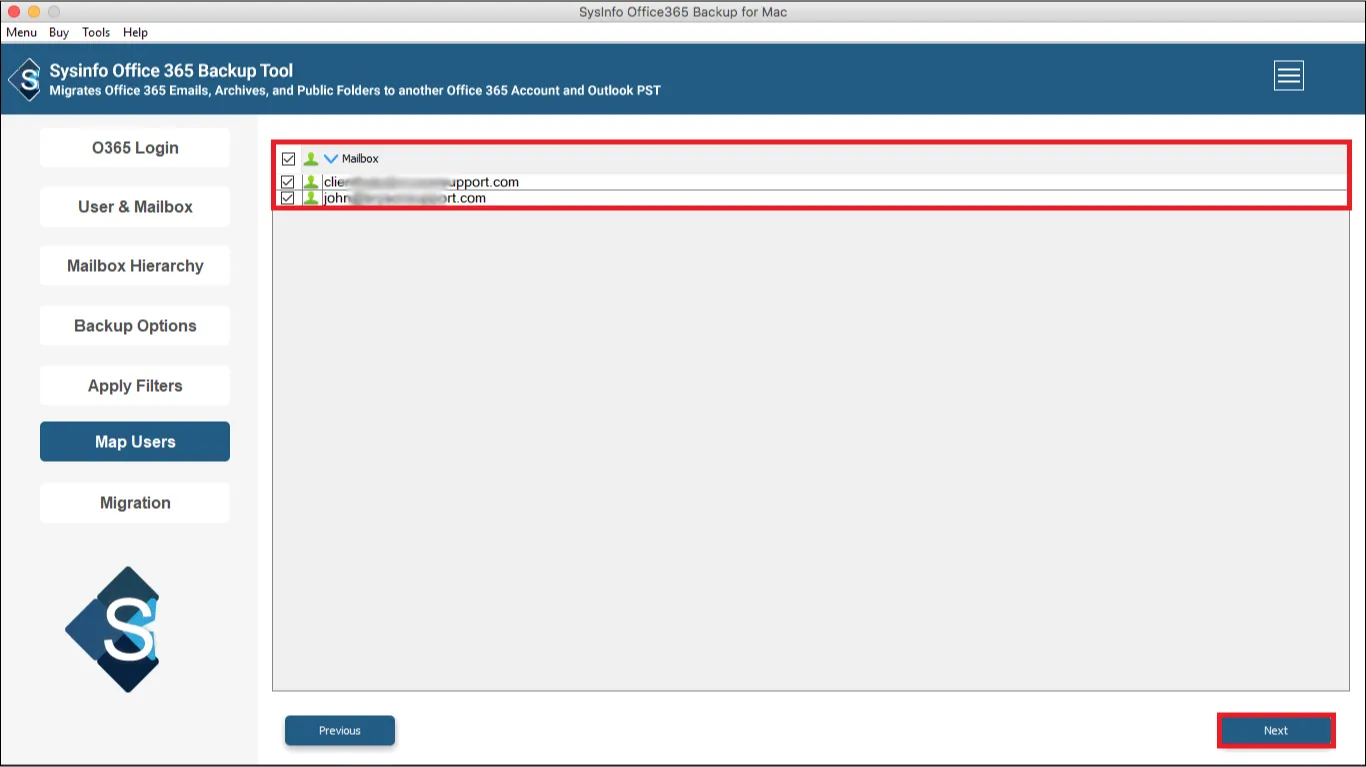
Task: Select the client mailbox email address
Action: click(421, 182)
